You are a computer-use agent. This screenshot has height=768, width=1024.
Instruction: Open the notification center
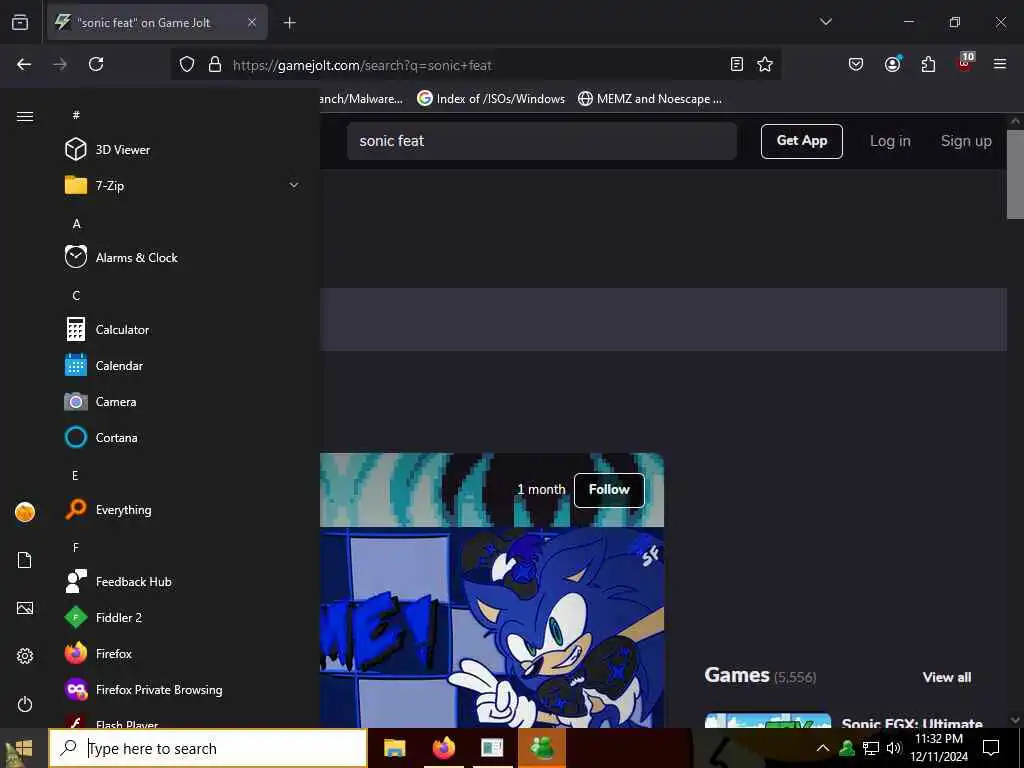(x=991, y=748)
